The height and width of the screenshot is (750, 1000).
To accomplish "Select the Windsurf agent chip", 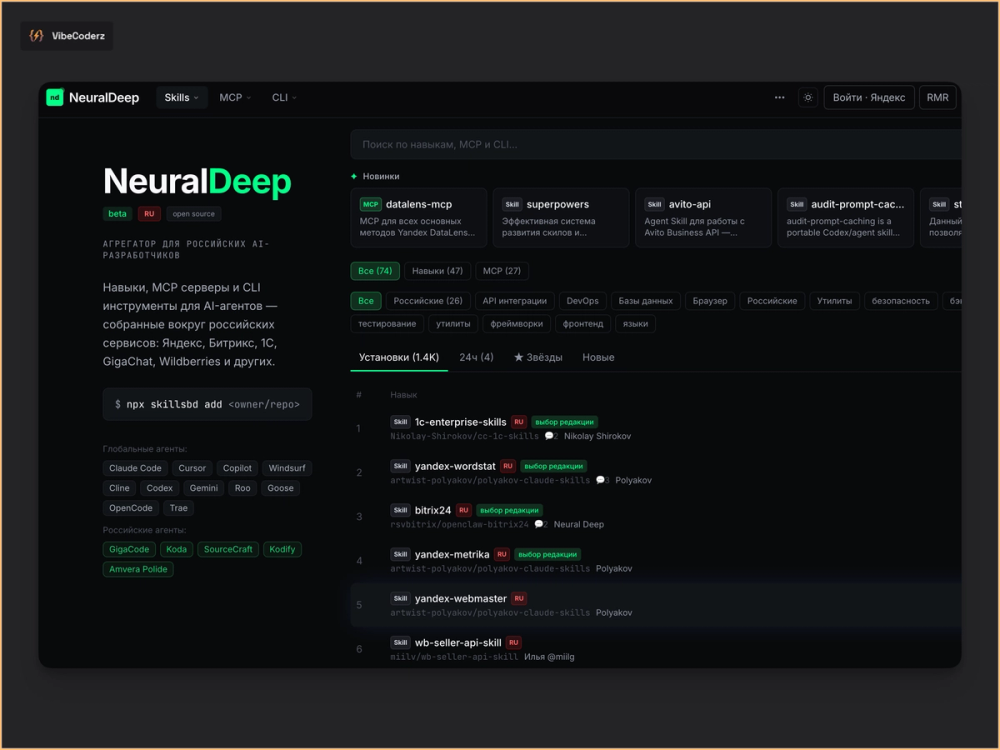I will [286, 468].
